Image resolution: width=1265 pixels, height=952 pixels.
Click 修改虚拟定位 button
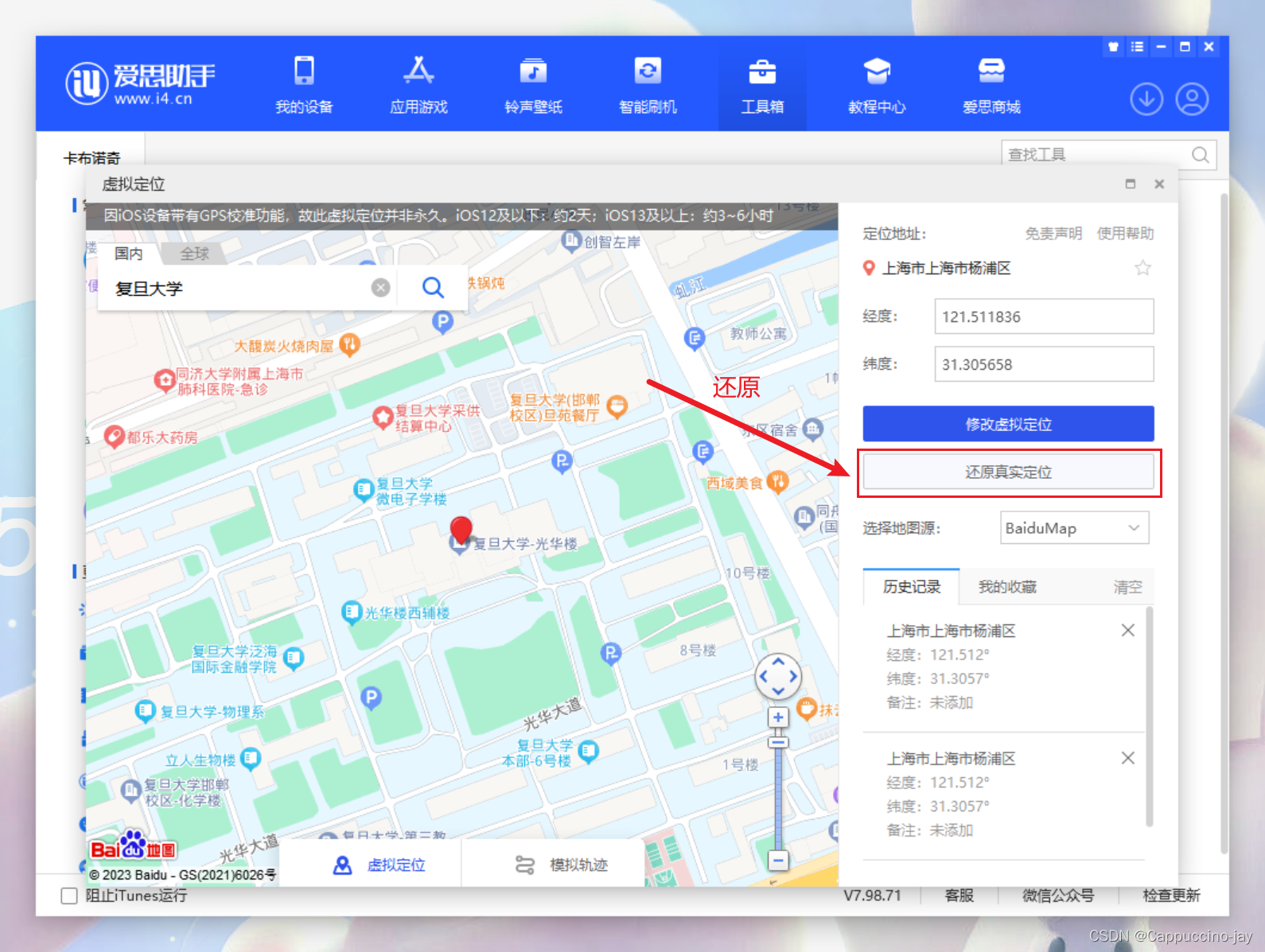coord(1008,424)
